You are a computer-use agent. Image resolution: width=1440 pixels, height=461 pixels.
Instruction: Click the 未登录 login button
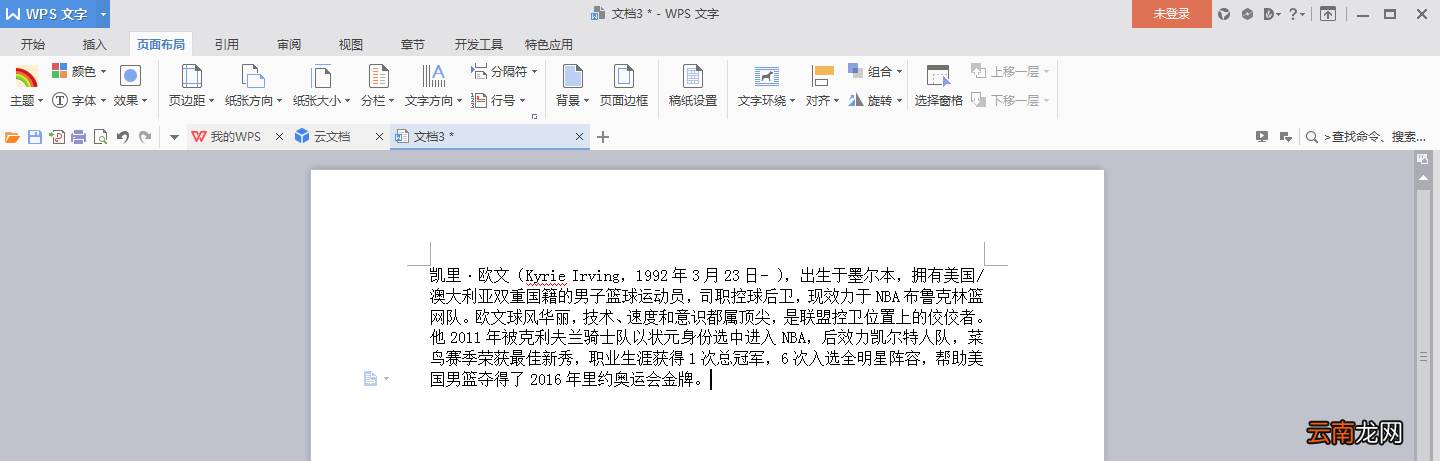[1171, 14]
